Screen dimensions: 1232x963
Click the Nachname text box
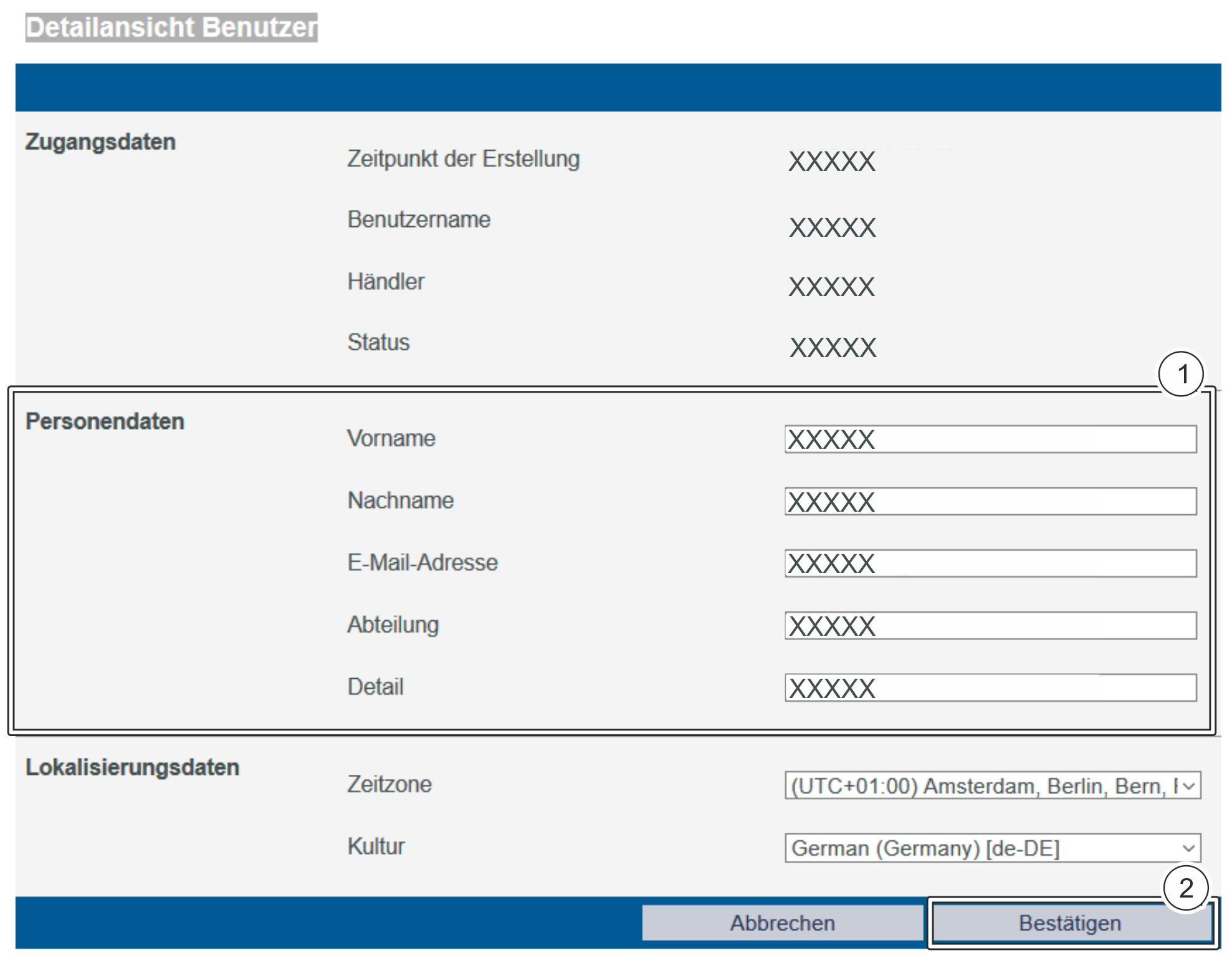pos(990,502)
